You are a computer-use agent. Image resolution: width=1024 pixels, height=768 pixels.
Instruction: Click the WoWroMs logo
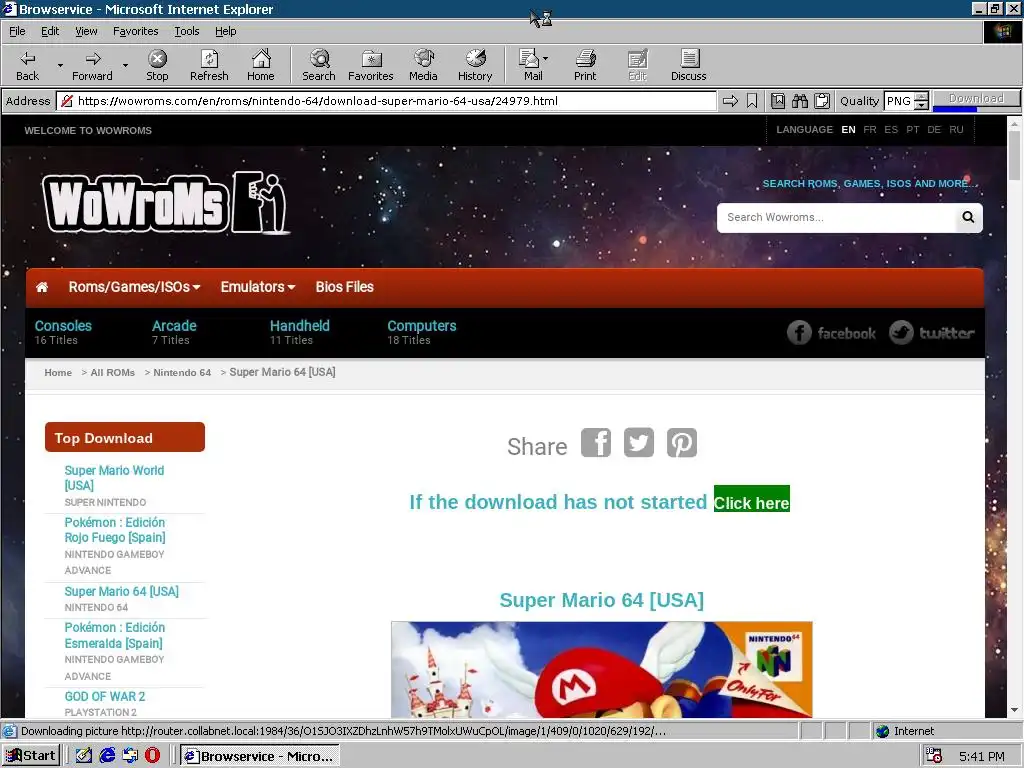tap(166, 202)
